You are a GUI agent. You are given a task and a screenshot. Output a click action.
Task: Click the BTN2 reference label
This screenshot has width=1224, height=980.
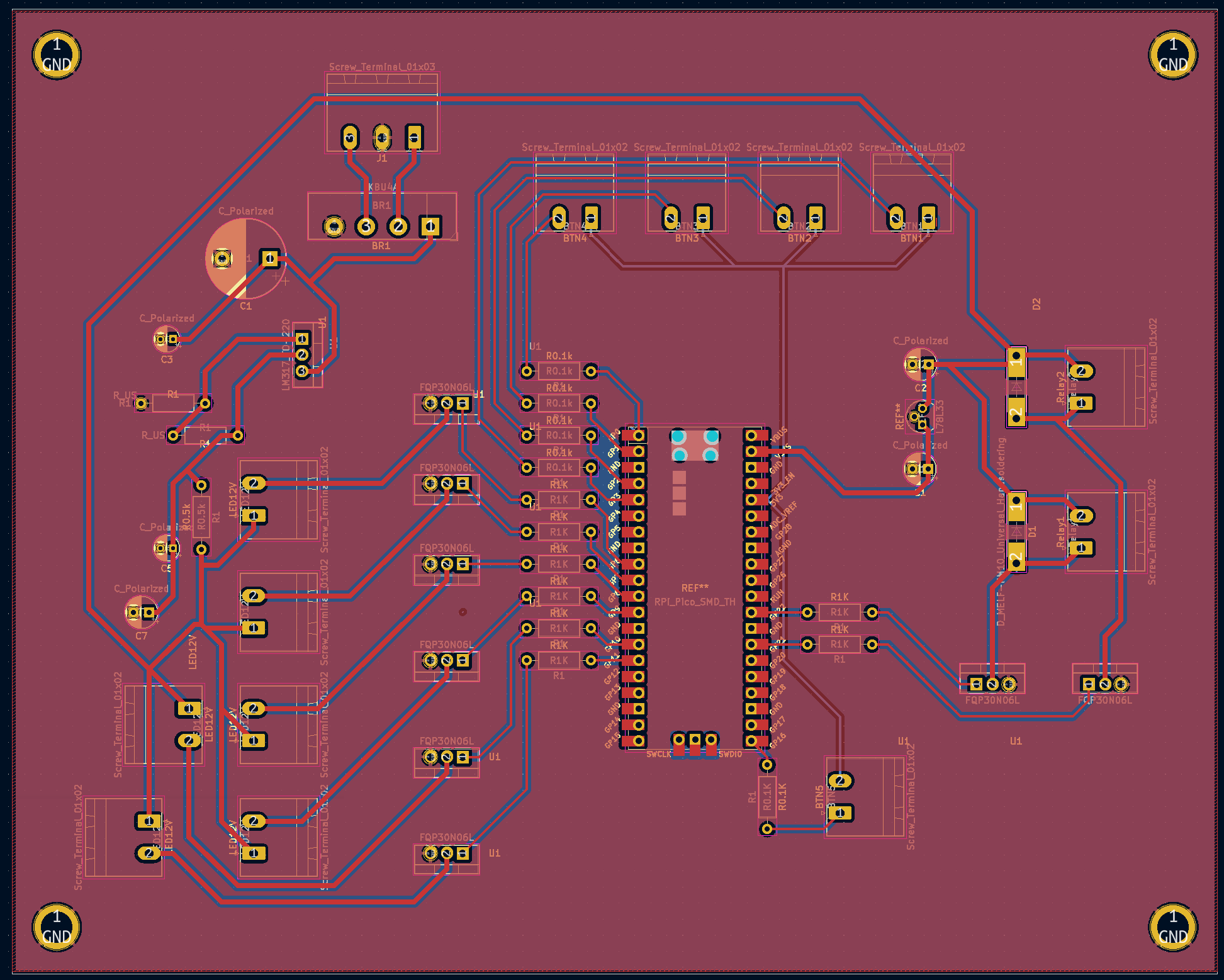pos(799,239)
